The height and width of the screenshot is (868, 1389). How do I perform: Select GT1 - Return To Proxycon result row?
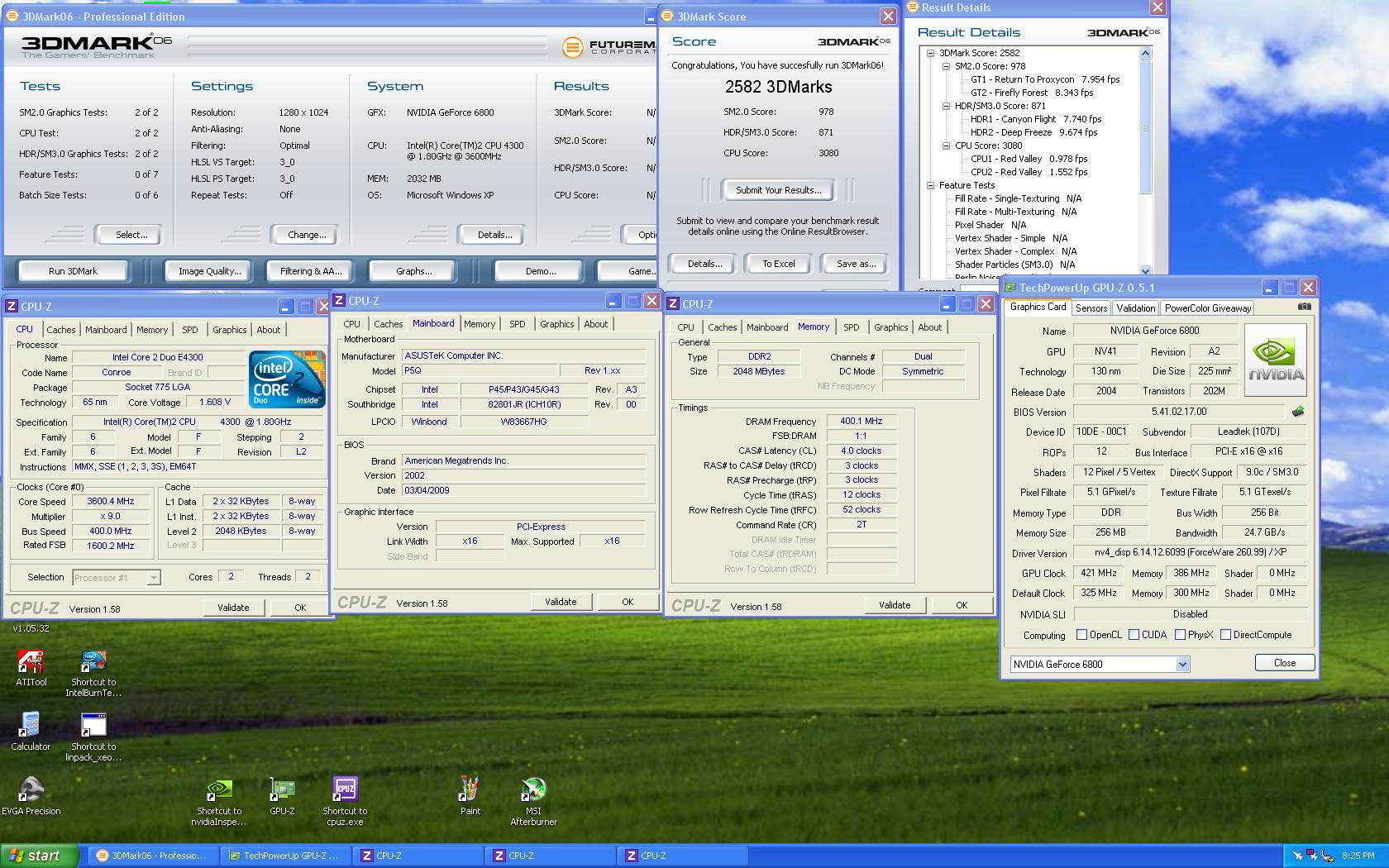click(x=1045, y=79)
